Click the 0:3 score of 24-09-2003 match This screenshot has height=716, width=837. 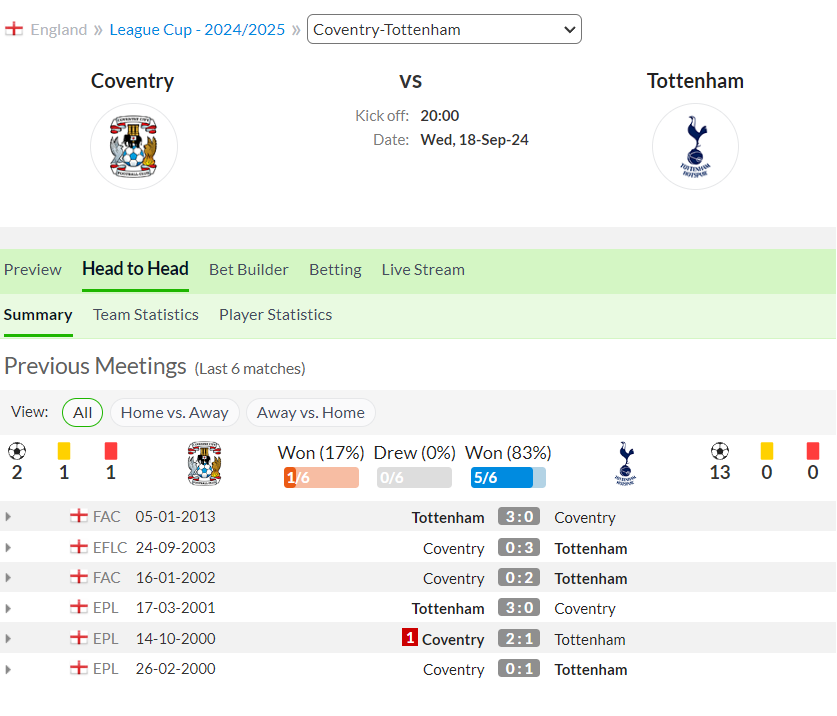(519, 547)
